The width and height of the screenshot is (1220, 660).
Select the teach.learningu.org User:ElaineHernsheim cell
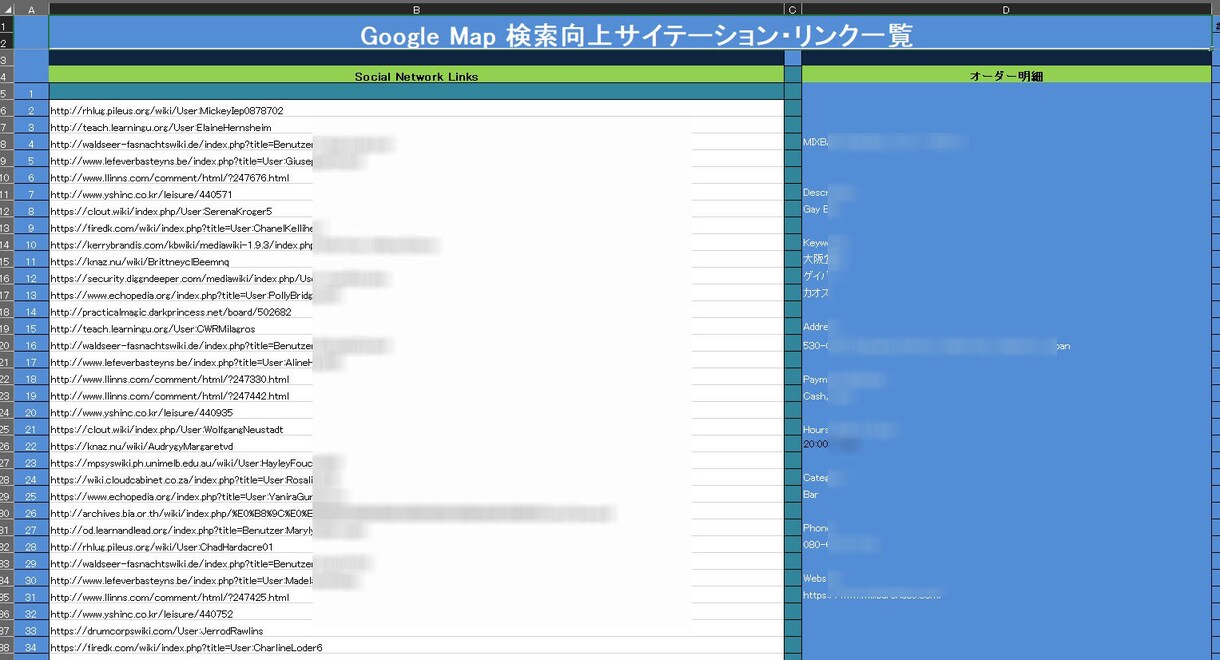[x=416, y=127]
